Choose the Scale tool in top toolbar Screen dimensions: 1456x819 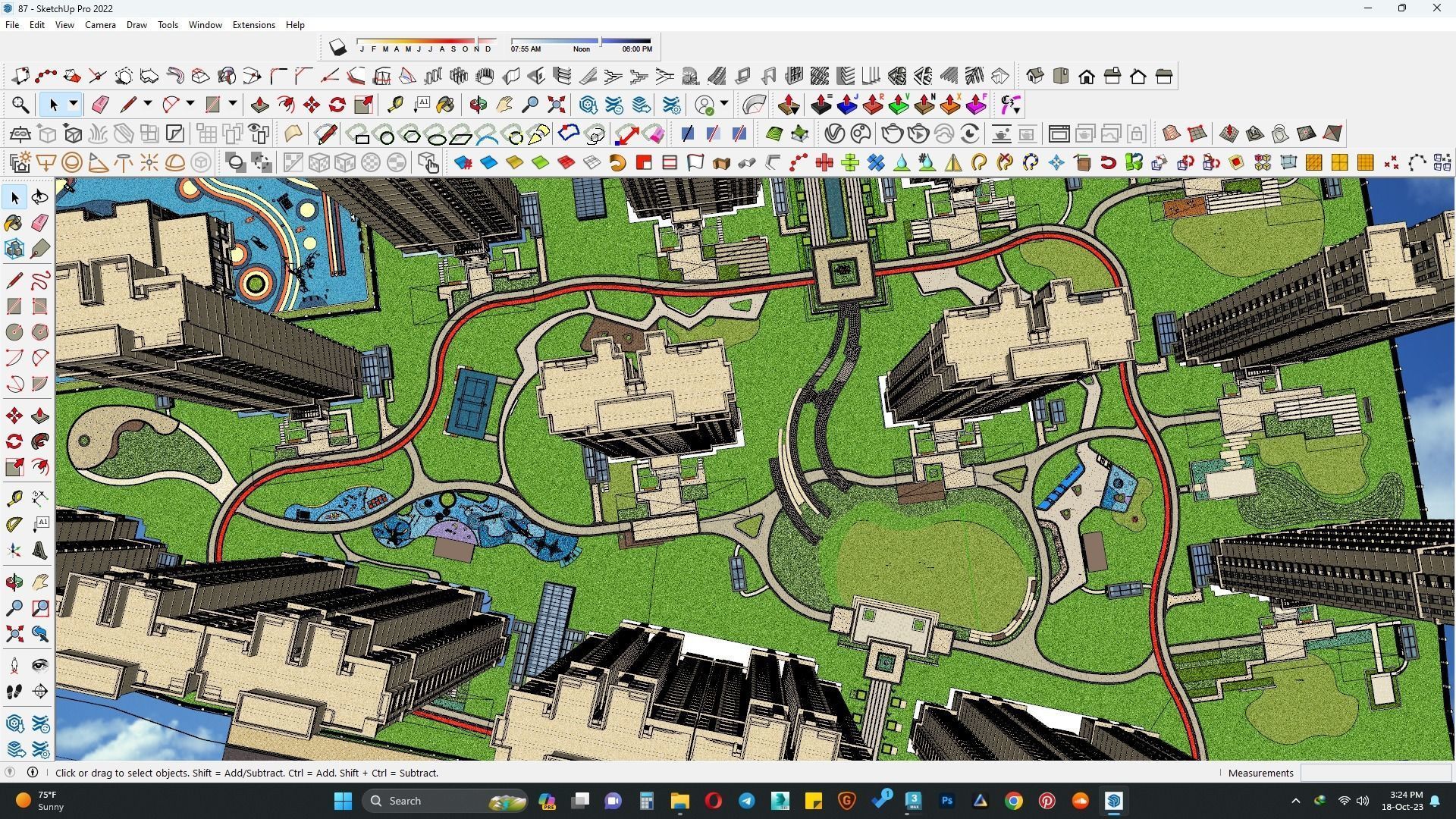(x=363, y=105)
